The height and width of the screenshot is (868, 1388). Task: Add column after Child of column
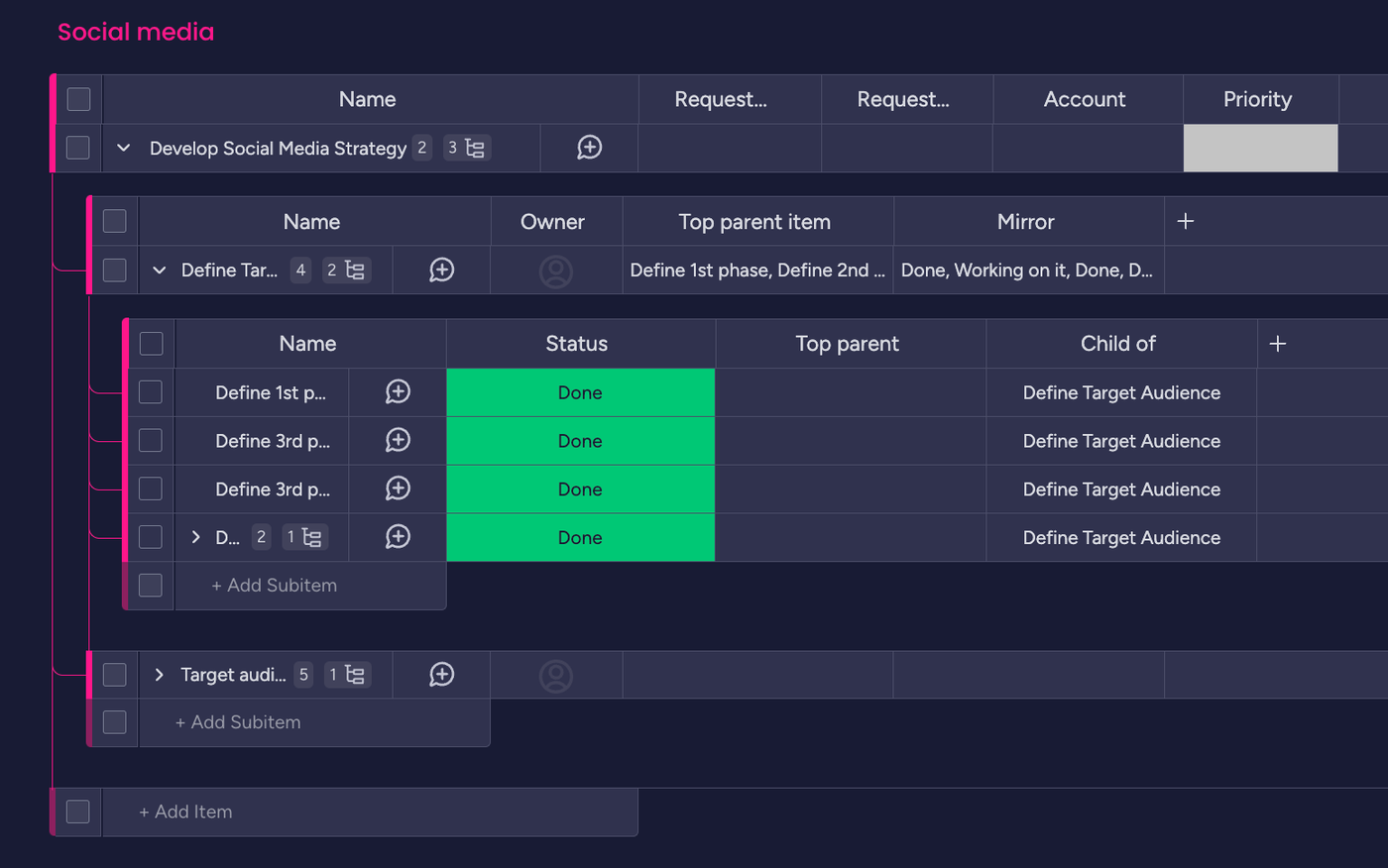pyautogui.click(x=1278, y=344)
